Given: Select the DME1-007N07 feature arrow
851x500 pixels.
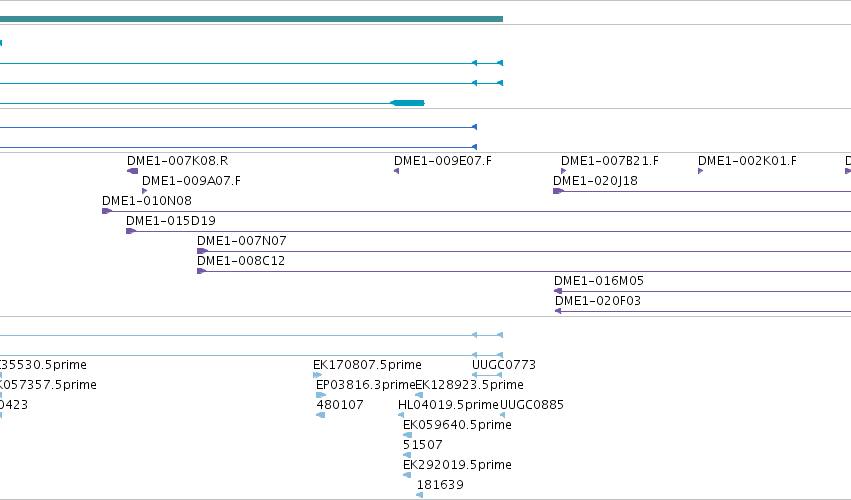Looking at the screenshot, I should [x=202, y=251].
